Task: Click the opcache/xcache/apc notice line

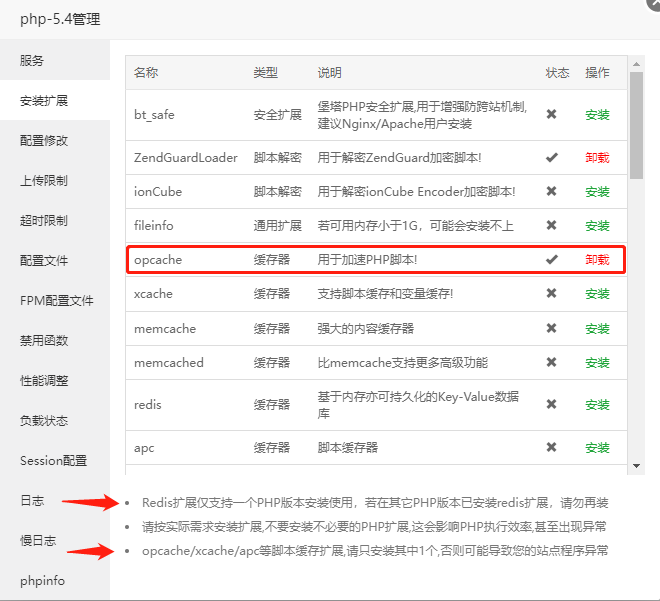Action: tap(375, 550)
